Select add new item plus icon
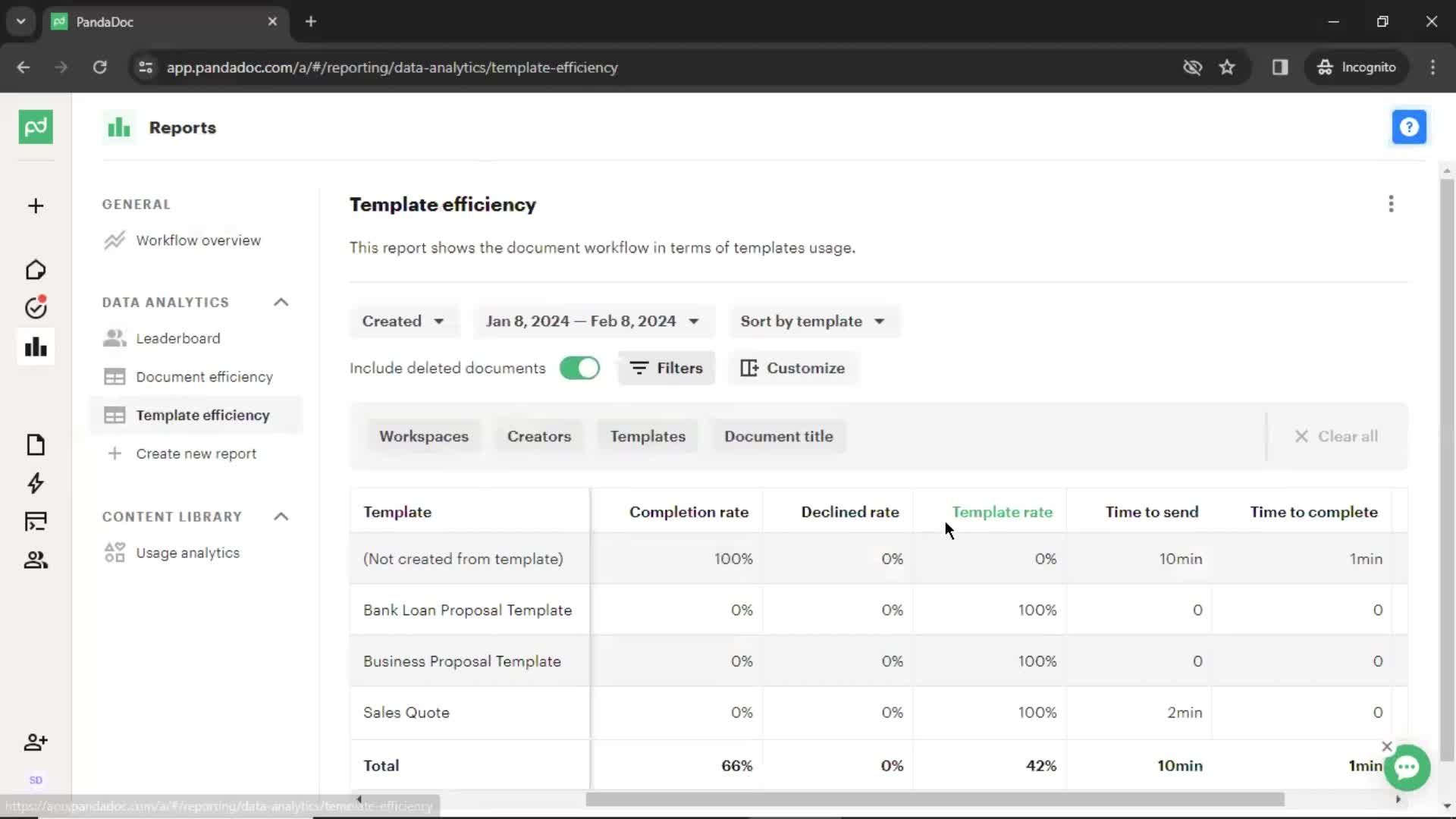The width and height of the screenshot is (1456, 819). click(x=35, y=206)
